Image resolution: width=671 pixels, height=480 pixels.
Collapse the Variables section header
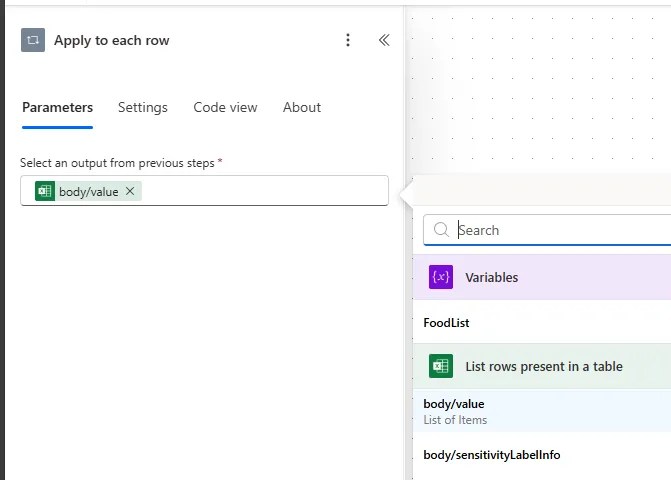(x=560, y=277)
